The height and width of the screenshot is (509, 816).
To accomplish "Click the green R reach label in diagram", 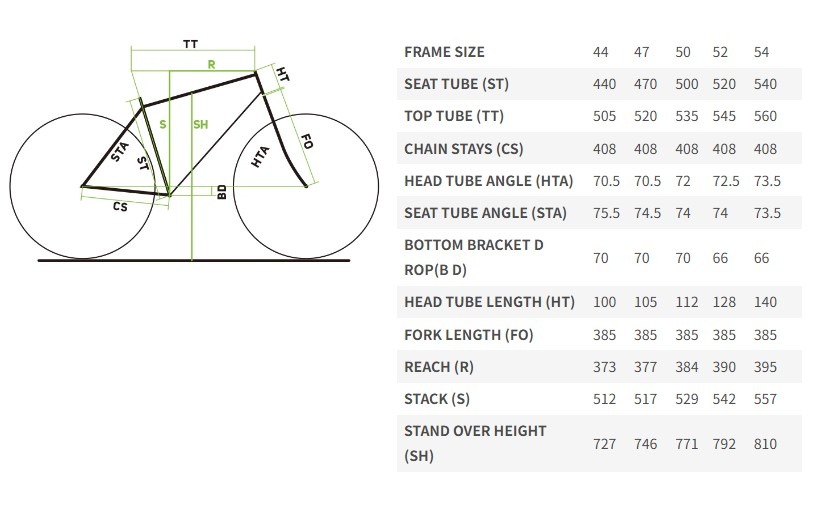I will [212, 64].
